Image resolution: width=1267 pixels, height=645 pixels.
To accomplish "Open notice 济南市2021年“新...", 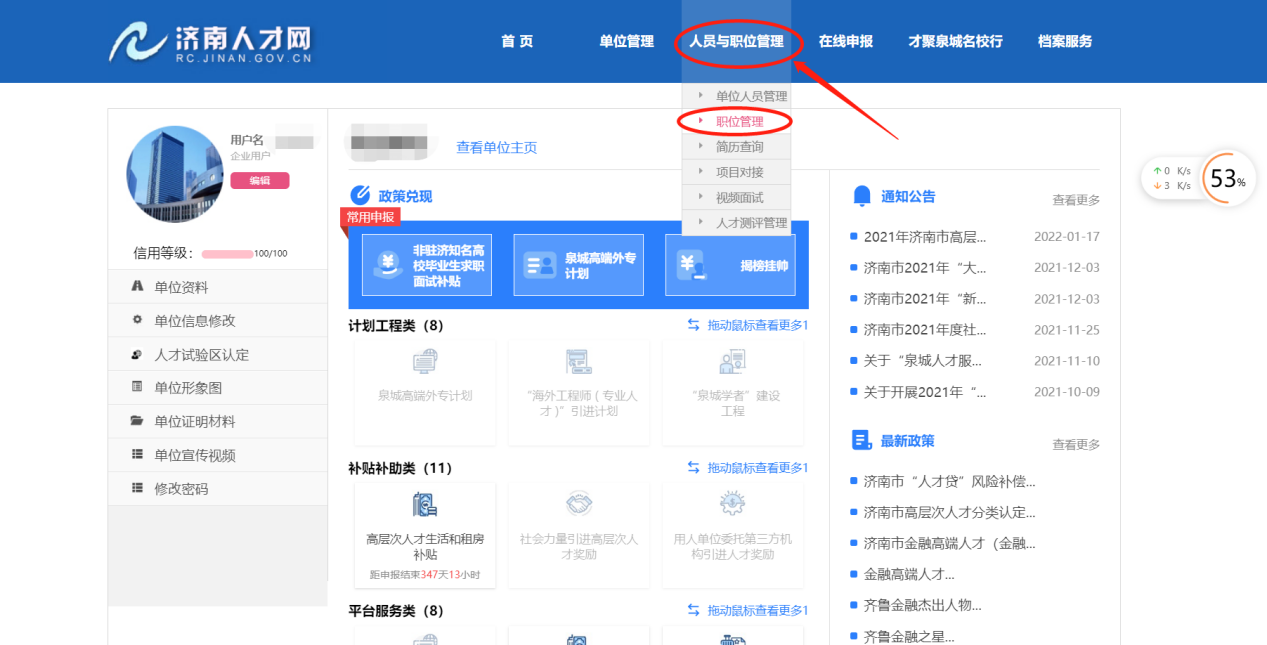I will coord(925,299).
